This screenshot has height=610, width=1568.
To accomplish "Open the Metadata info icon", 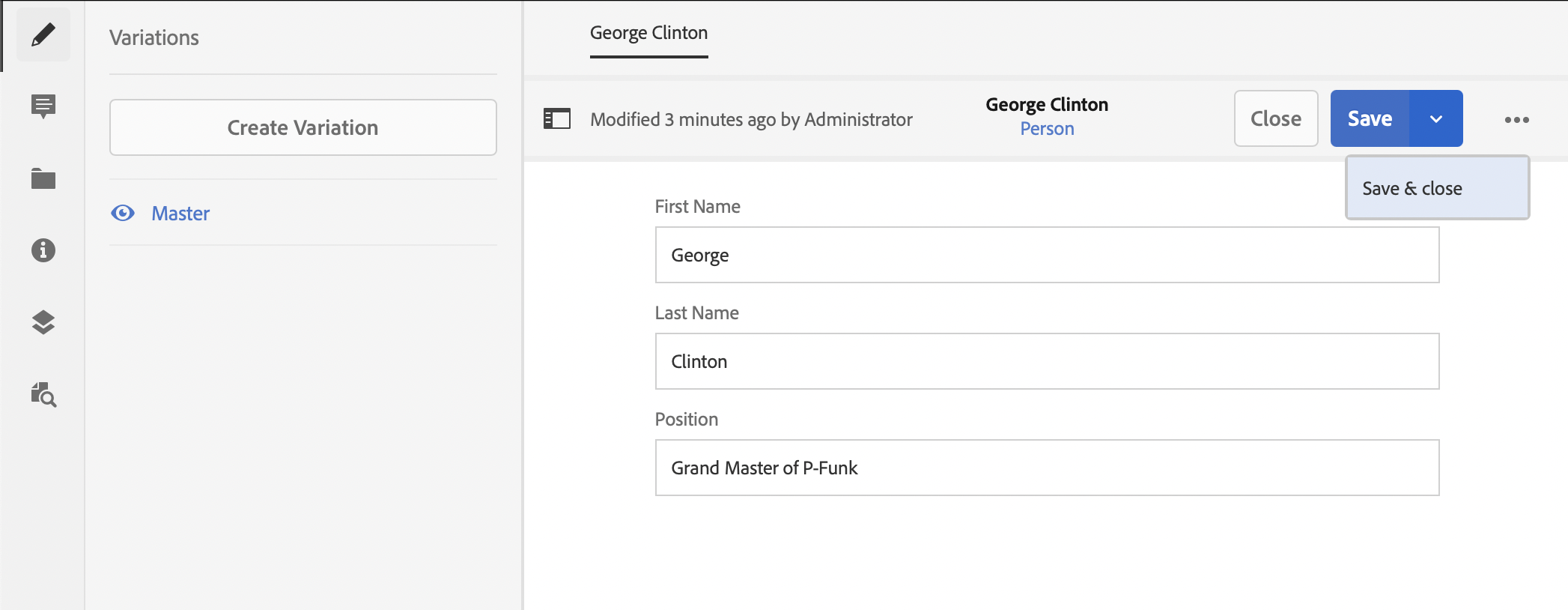I will click(x=43, y=250).
